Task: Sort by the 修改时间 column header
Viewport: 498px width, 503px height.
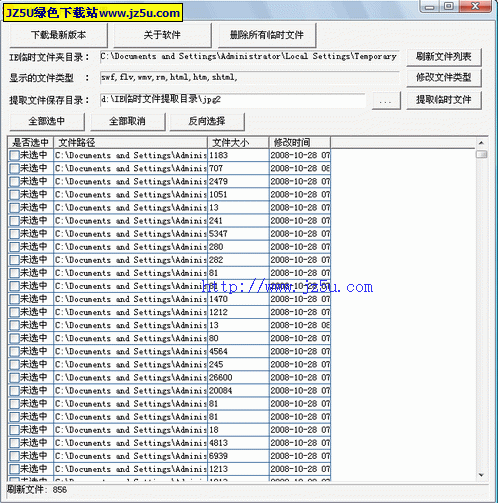Action: [299, 143]
